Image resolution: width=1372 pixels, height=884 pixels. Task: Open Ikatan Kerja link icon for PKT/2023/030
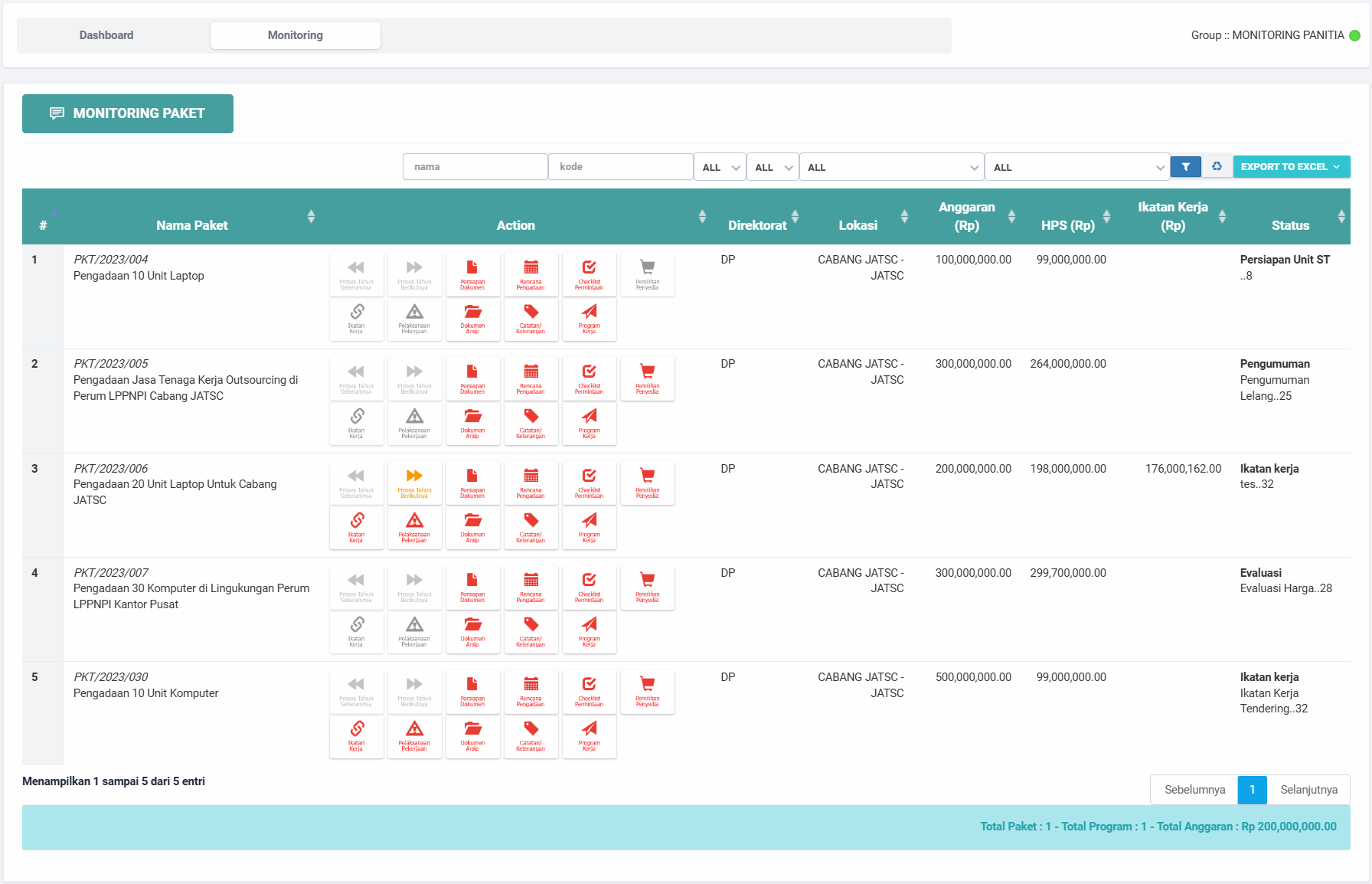tap(356, 735)
